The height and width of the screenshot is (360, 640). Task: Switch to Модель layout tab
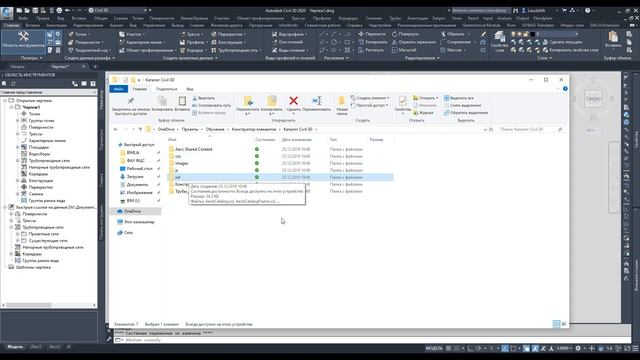(x=15, y=347)
